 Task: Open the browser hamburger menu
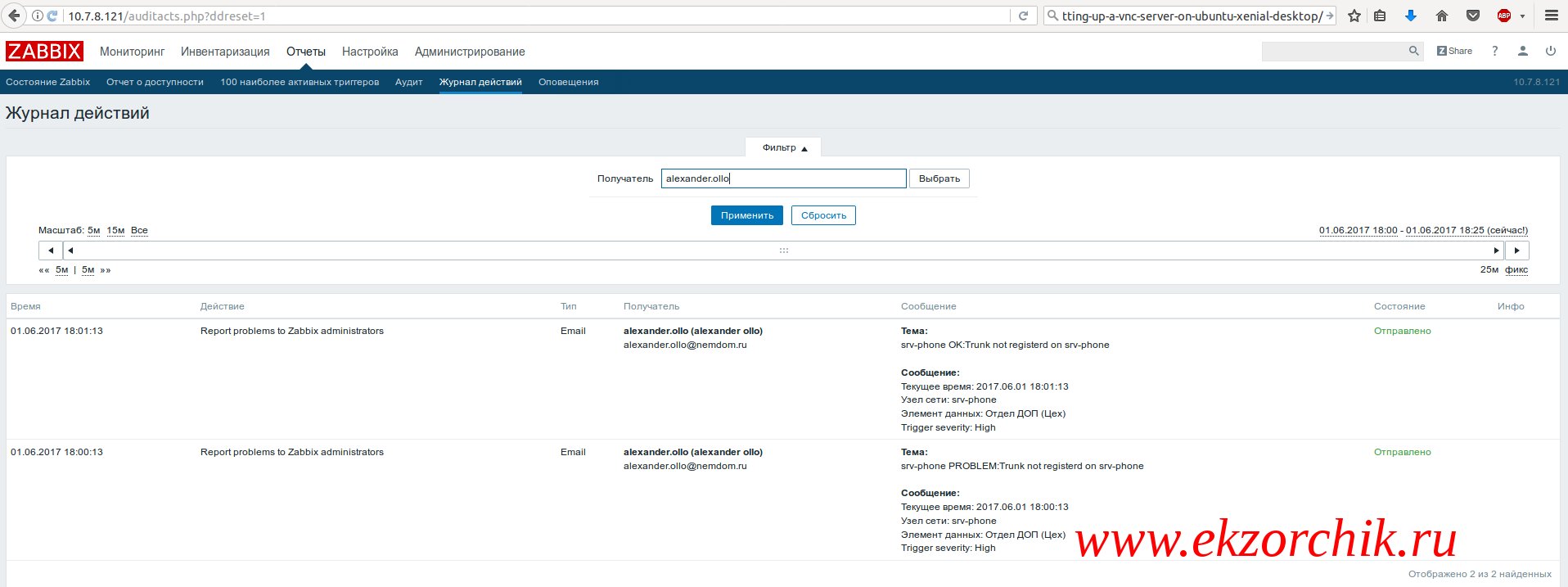(x=1551, y=16)
